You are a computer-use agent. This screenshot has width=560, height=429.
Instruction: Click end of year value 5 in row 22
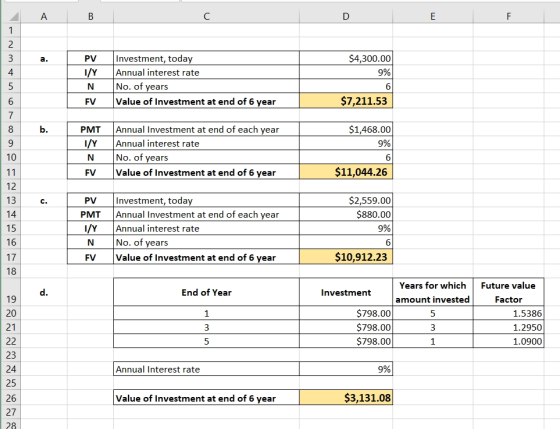(206, 341)
